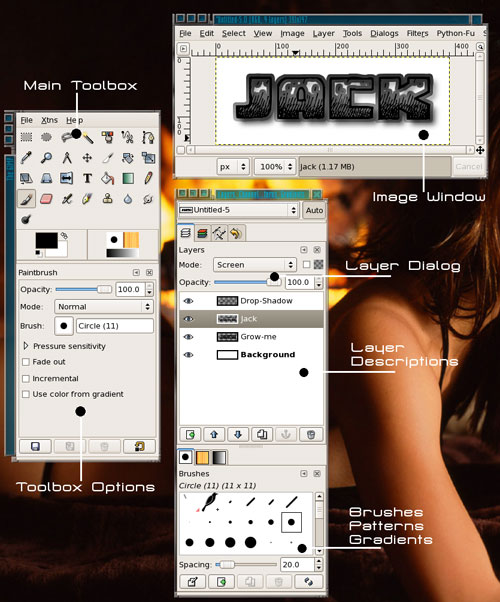Open the Layers panel tab menu arrow
The image size is (500, 602).
304,250
